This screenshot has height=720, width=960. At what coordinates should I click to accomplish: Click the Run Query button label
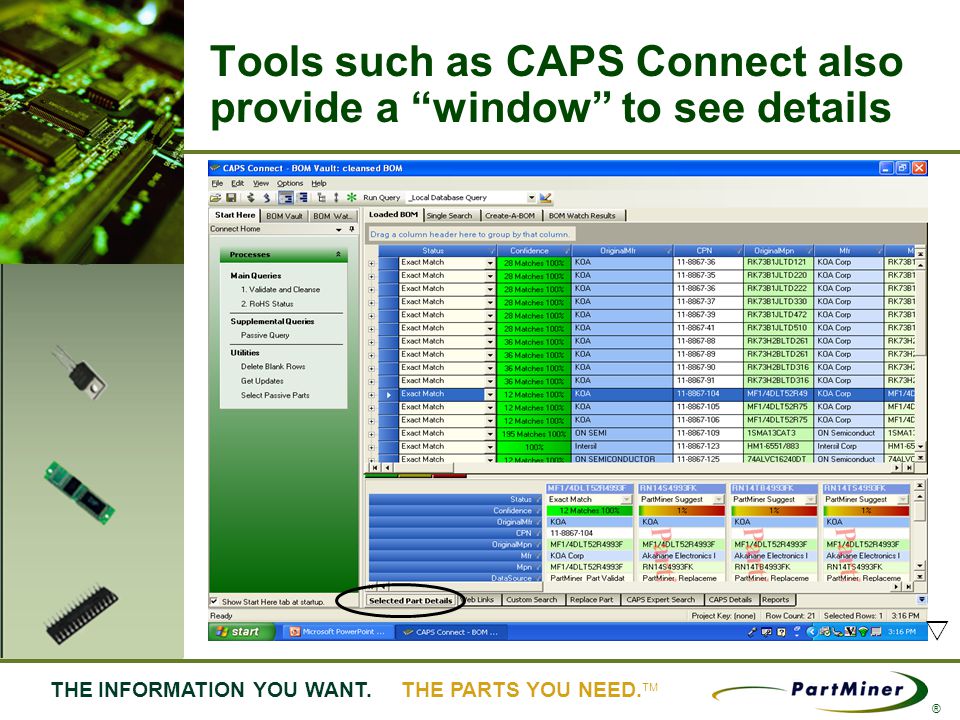click(x=381, y=198)
